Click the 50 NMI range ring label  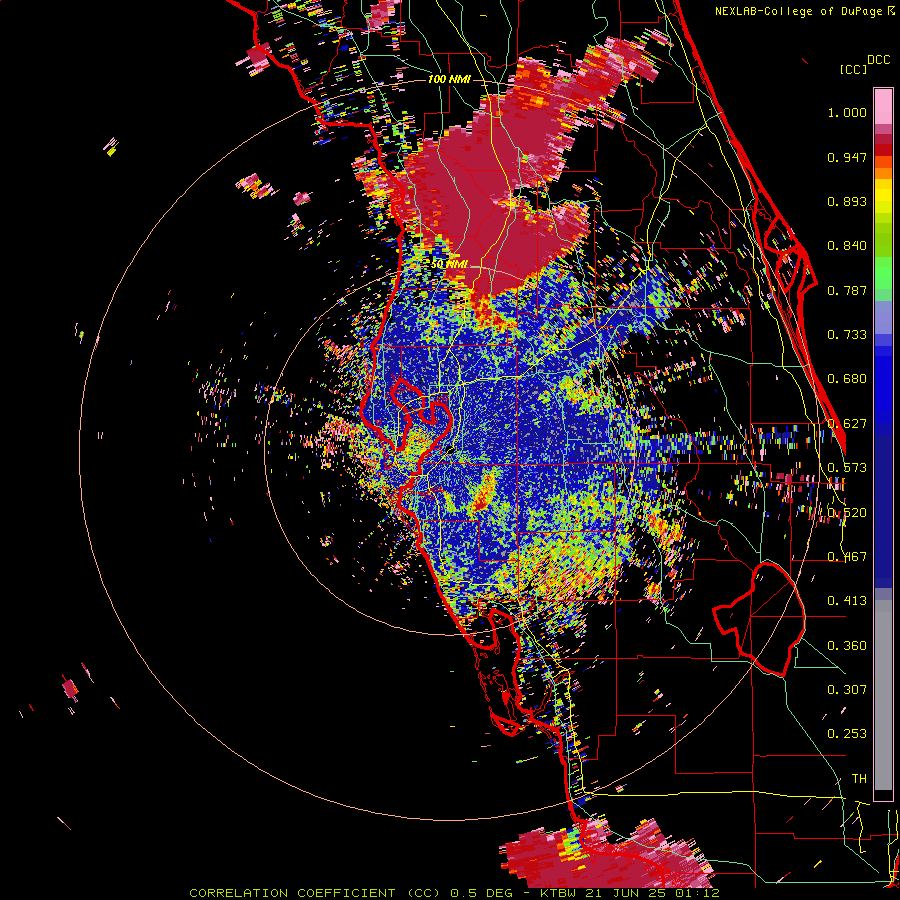pyautogui.click(x=449, y=264)
